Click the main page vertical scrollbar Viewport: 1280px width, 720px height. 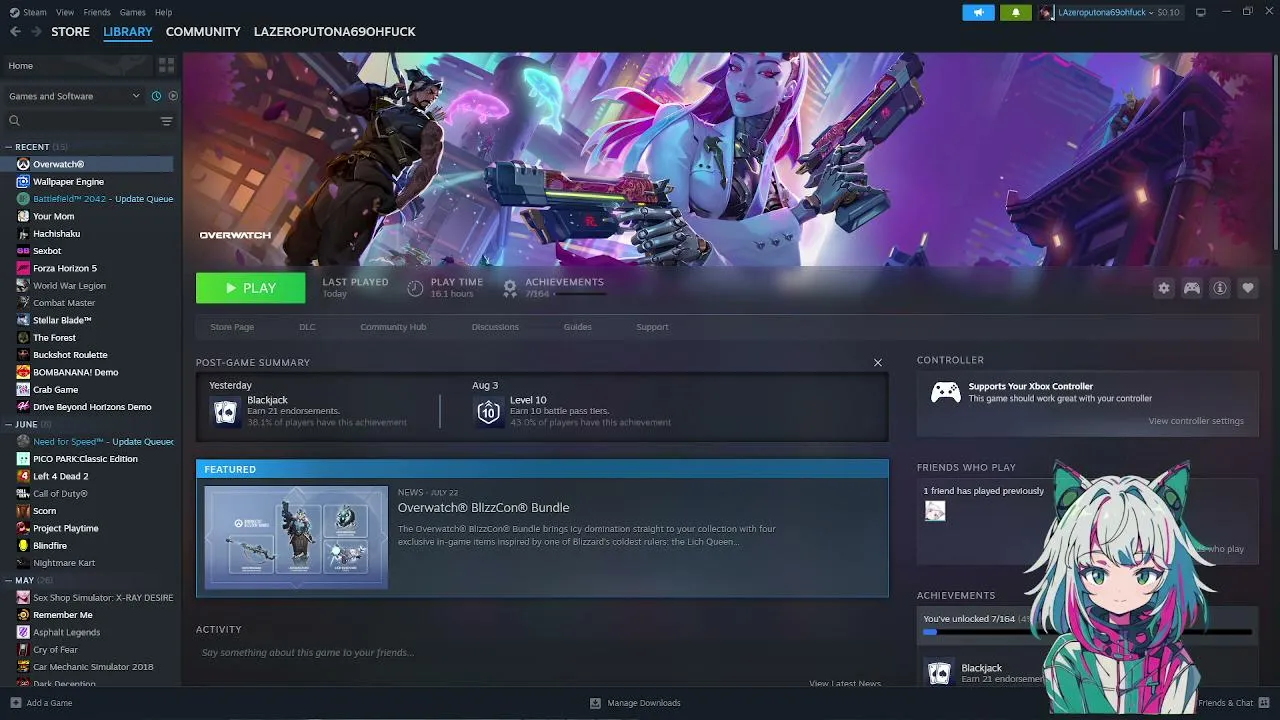click(x=1275, y=150)
